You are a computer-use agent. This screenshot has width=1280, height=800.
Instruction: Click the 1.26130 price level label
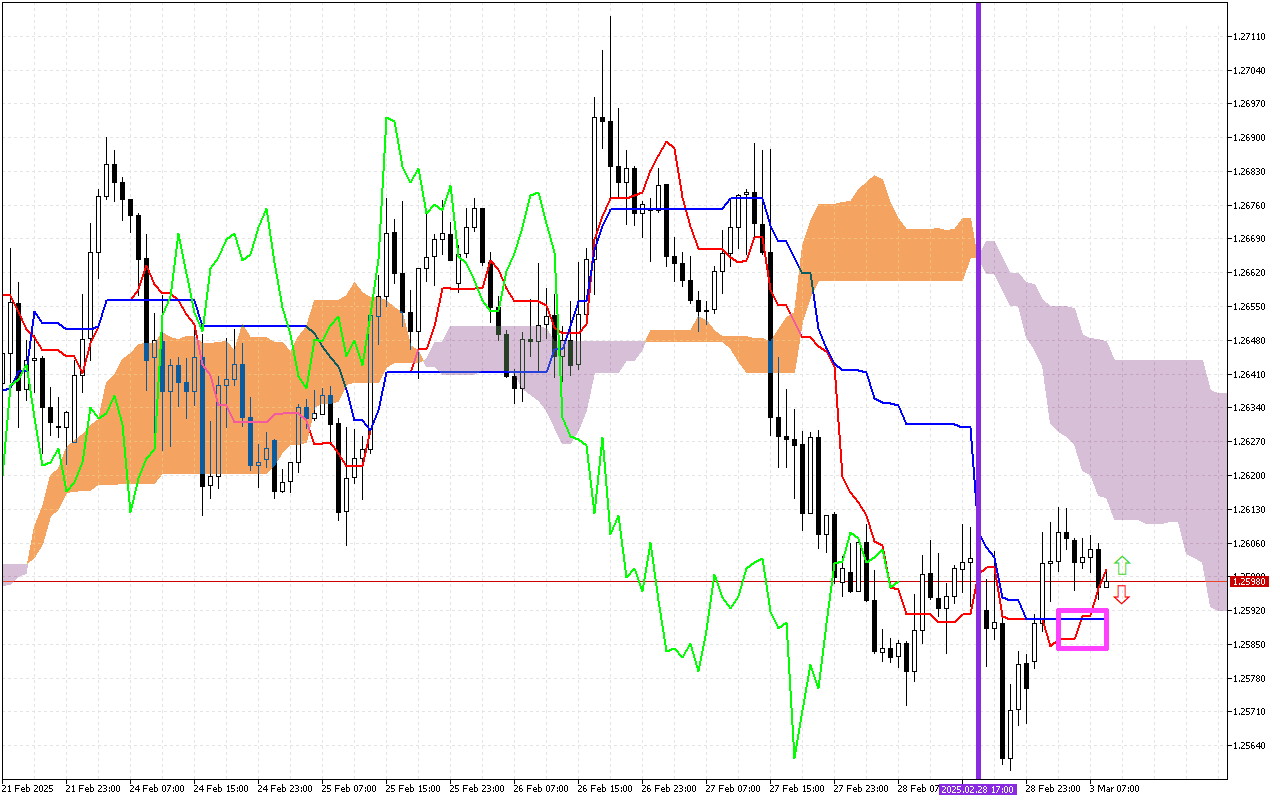click(x=1250, y=510)
